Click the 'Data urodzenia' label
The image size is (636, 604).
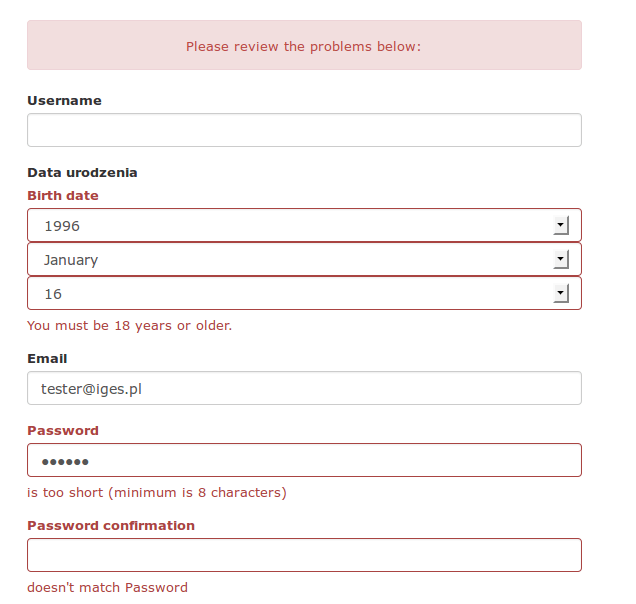[x=82, y=173]
